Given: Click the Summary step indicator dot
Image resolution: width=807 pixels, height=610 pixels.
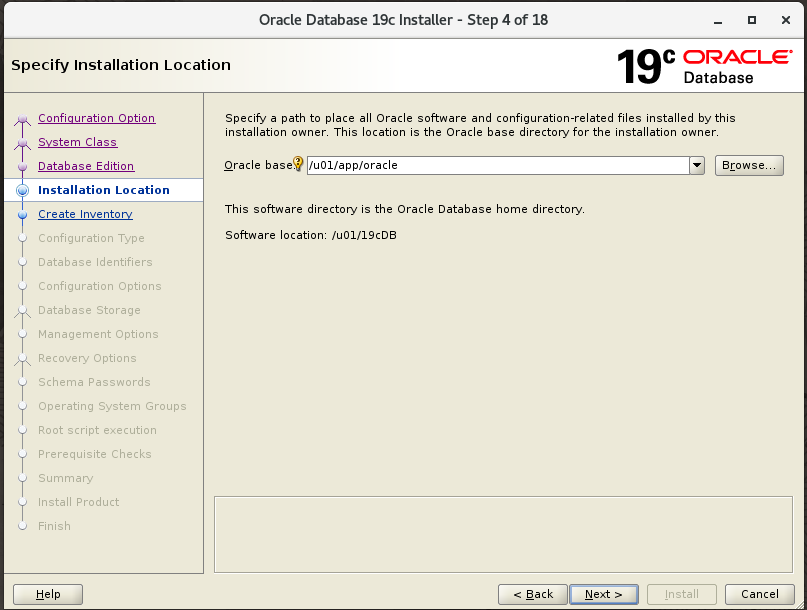Looking at the screenshot, I should (22, 478).
